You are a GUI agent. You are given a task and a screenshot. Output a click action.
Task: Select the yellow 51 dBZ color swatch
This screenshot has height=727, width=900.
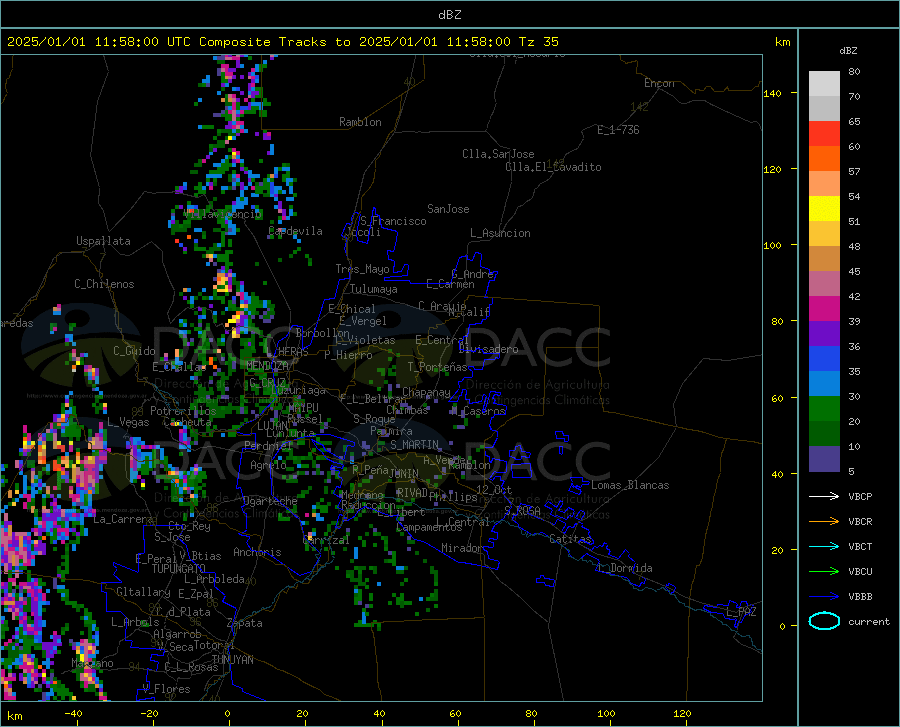(824, 209)
